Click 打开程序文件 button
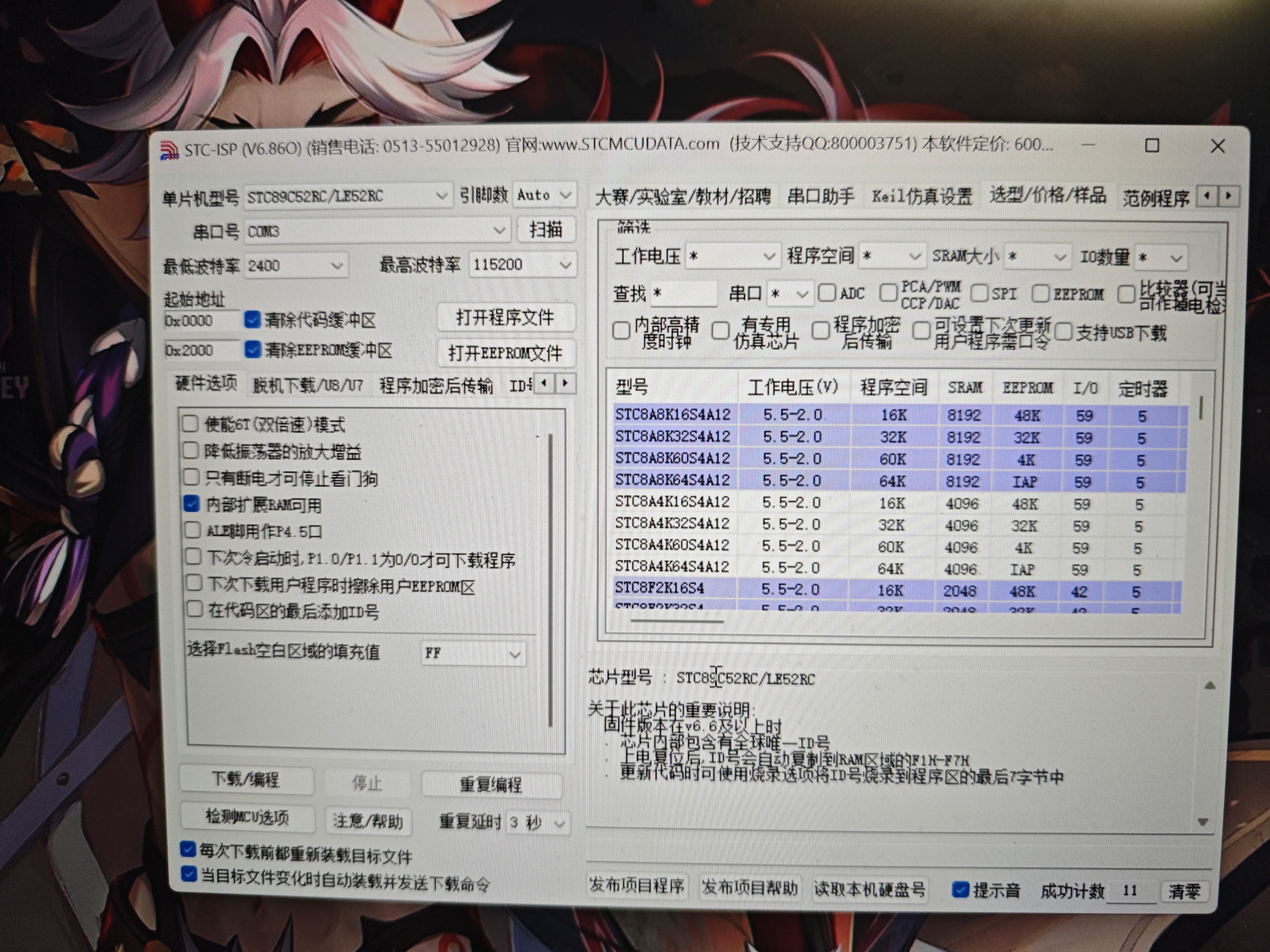1270x952 pixels. click(x=505, y=317)
